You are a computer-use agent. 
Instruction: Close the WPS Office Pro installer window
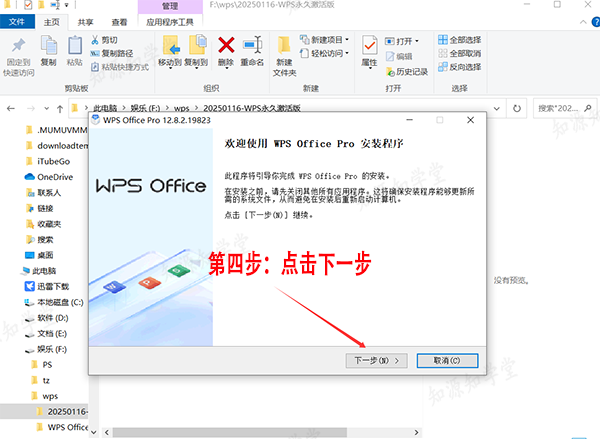[471, 120]
